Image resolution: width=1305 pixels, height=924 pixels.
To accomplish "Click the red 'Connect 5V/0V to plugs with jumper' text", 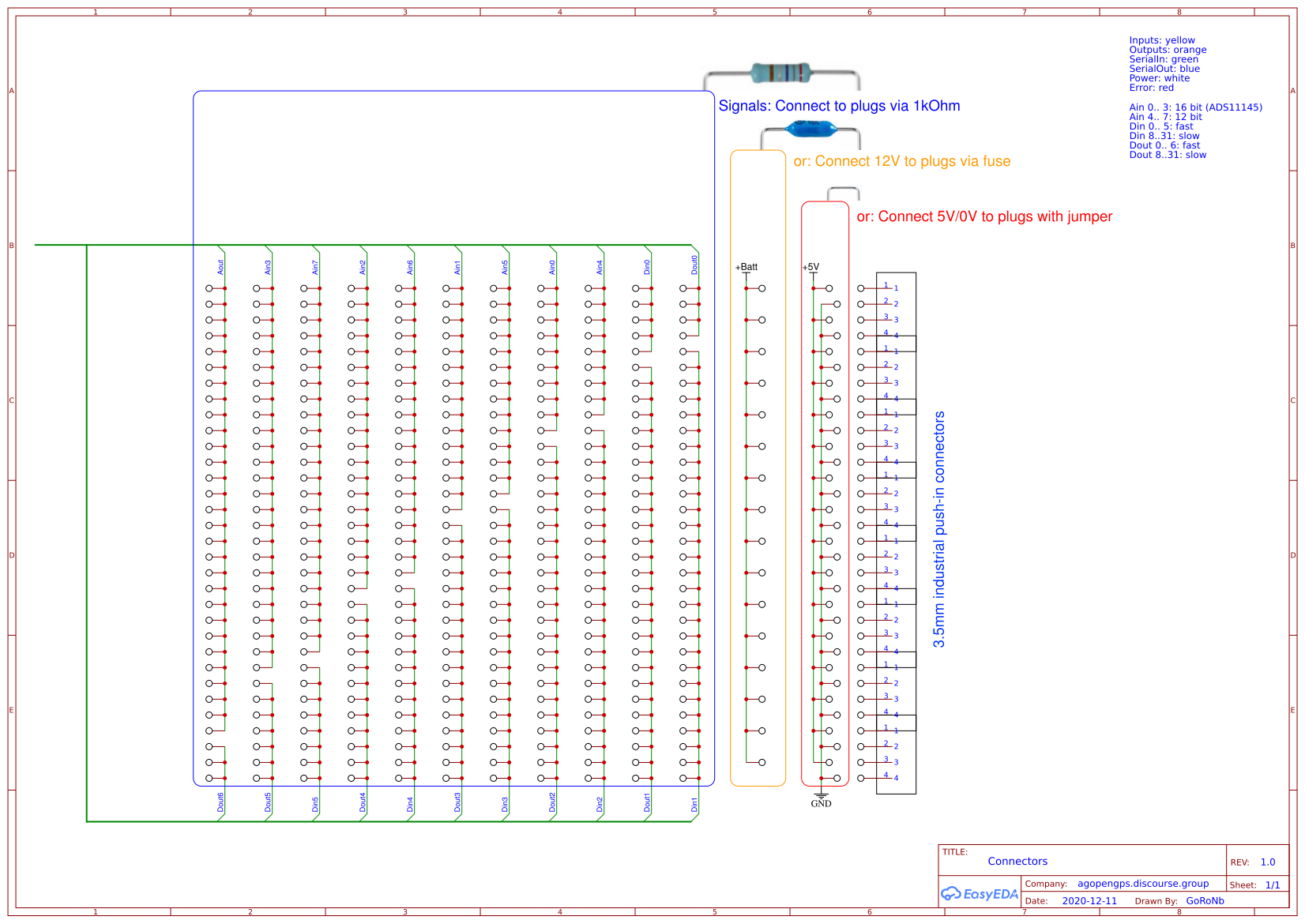I will [x=984, y=216].
